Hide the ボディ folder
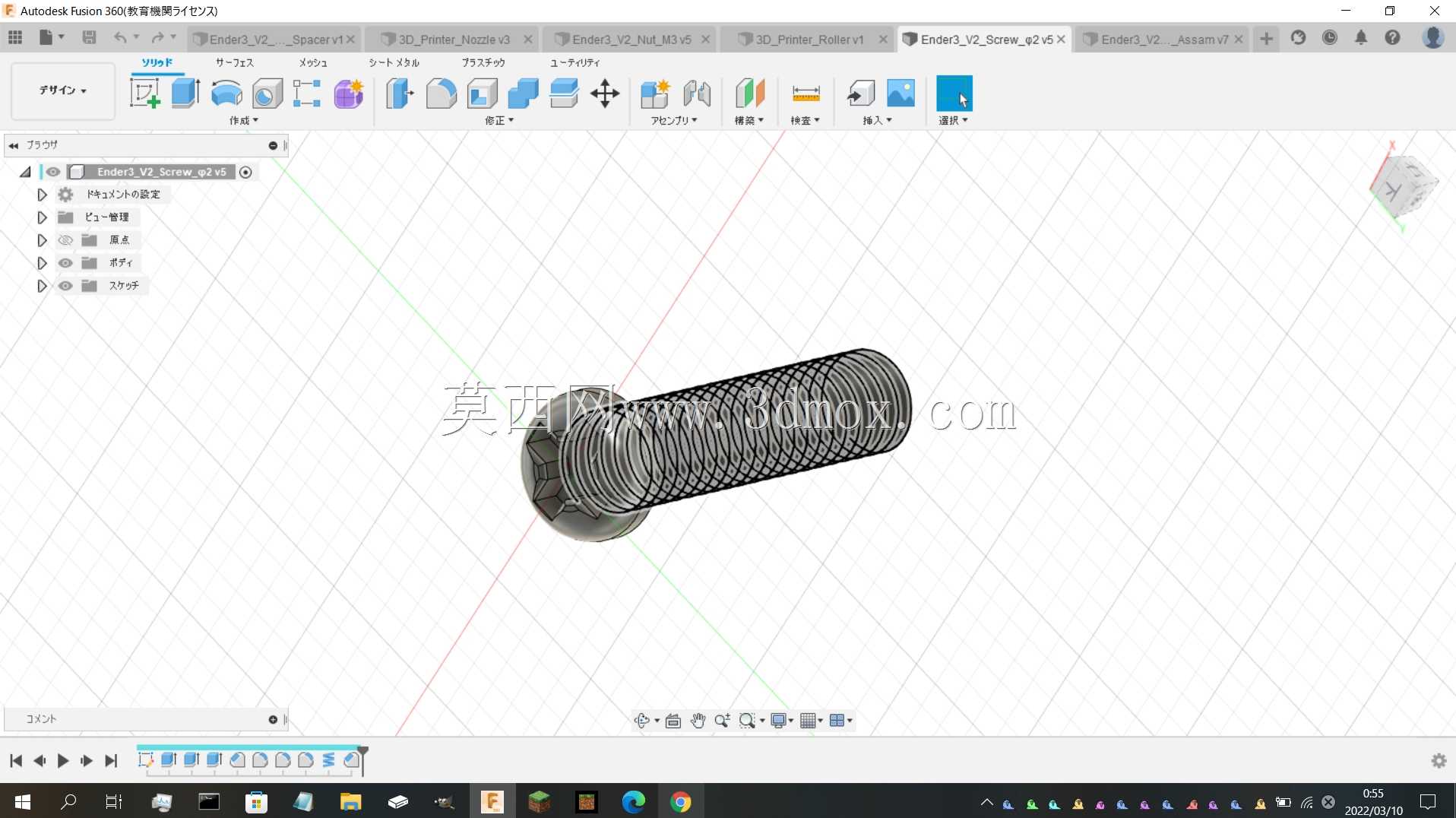The image size is (1456, 818). 65,263
